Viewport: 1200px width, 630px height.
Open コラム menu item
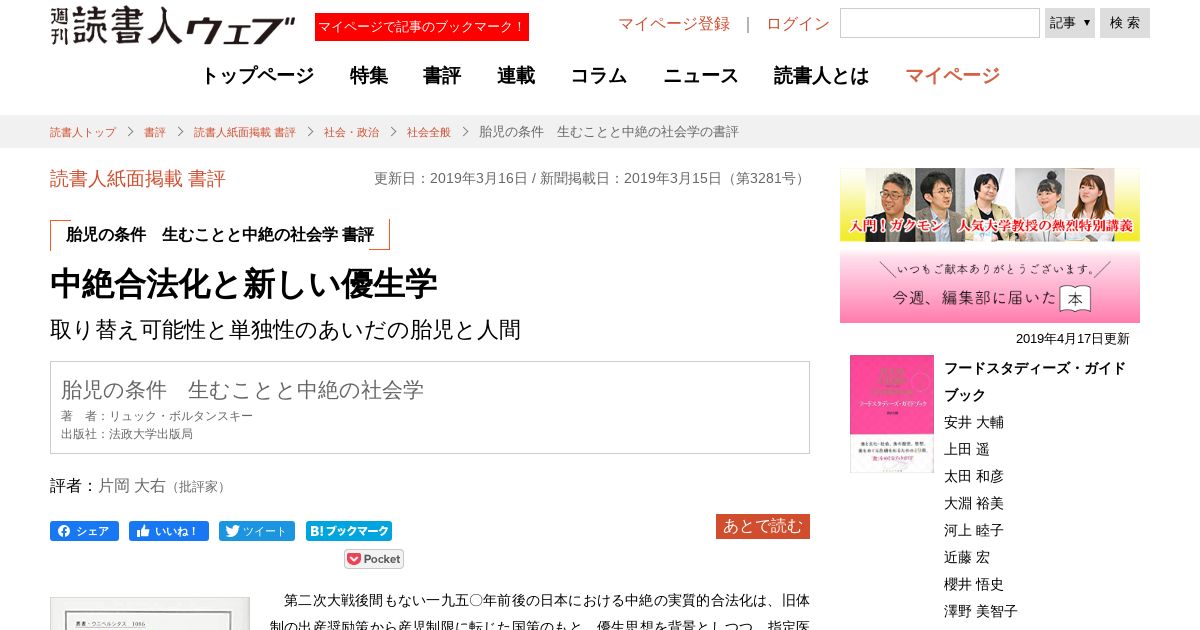599,75
